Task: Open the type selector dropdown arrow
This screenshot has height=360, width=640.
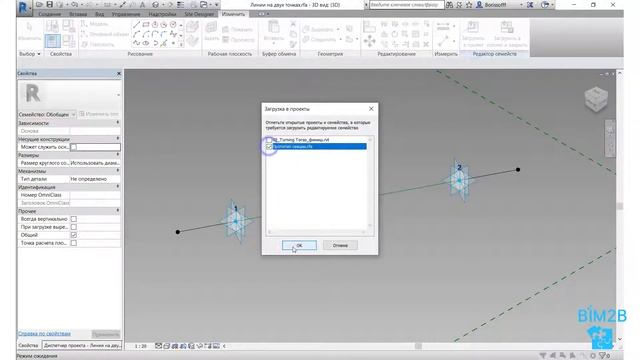Action: click(118, 95)
